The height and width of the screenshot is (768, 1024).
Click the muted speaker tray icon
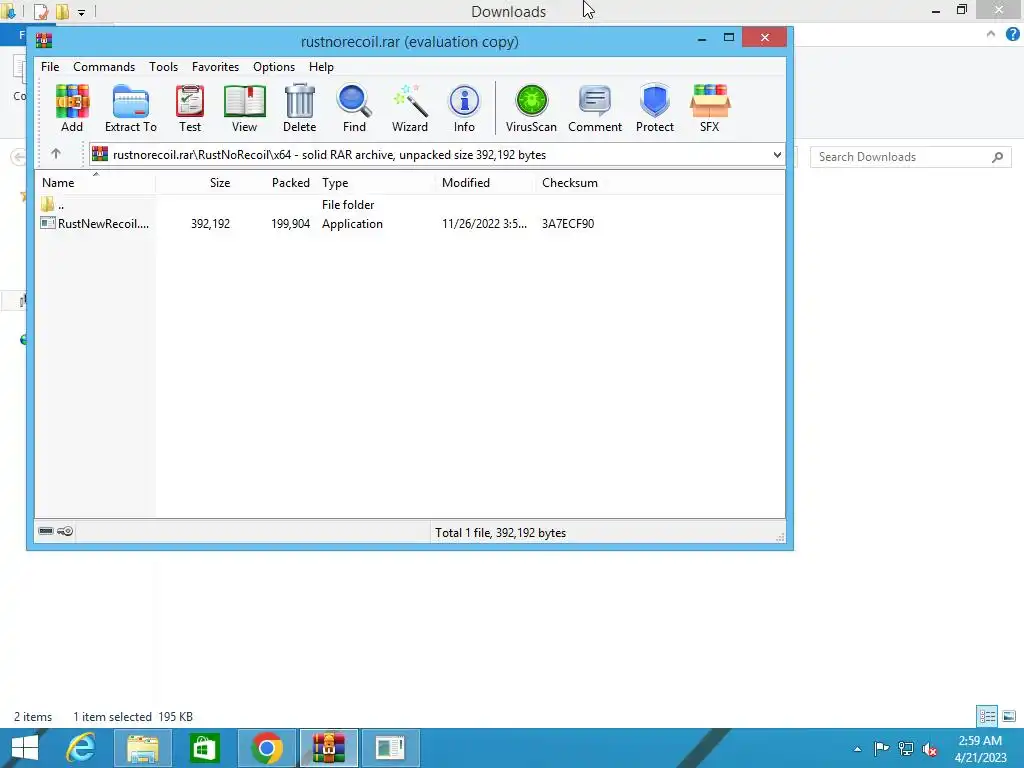[930, 749]
